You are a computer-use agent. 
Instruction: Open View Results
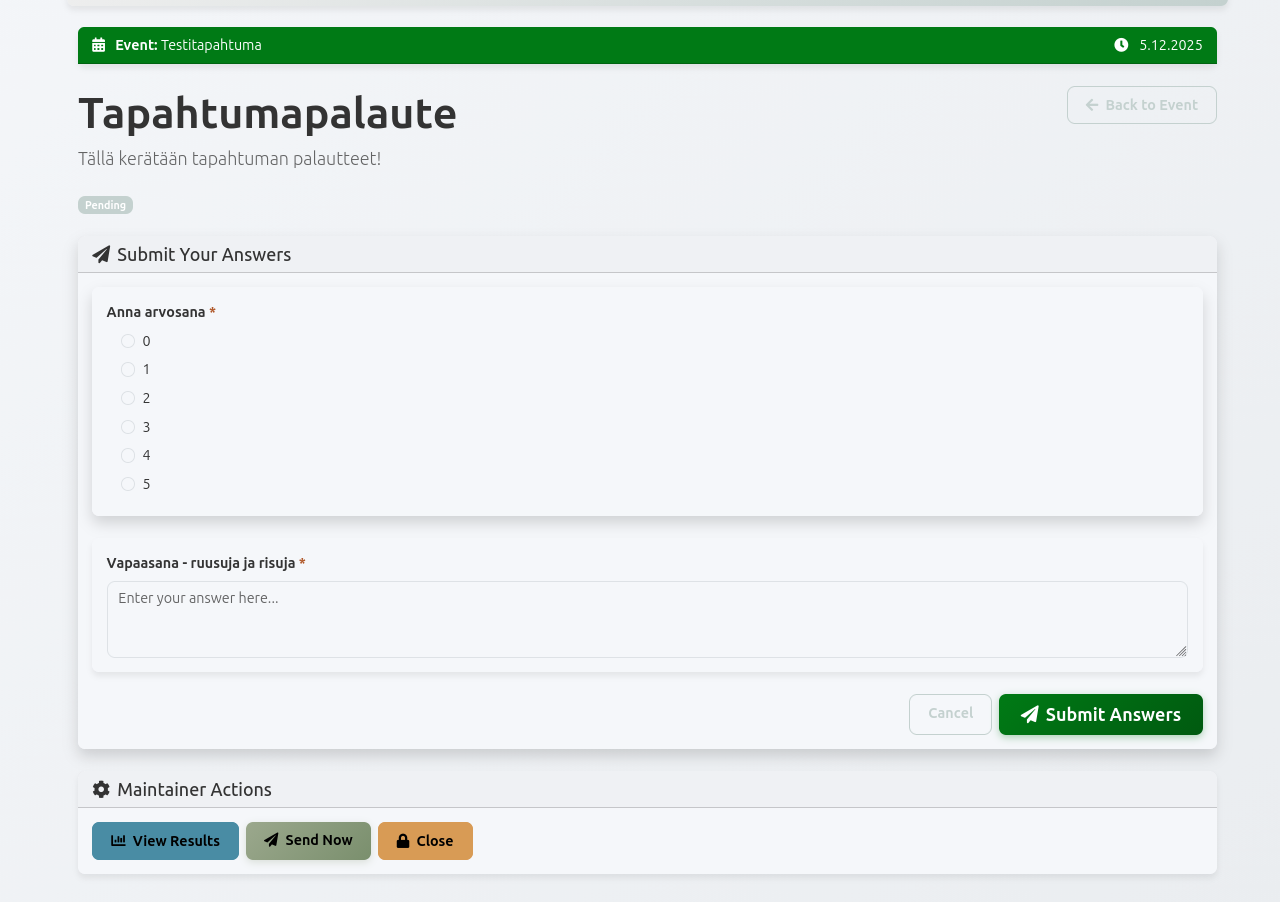165,840
